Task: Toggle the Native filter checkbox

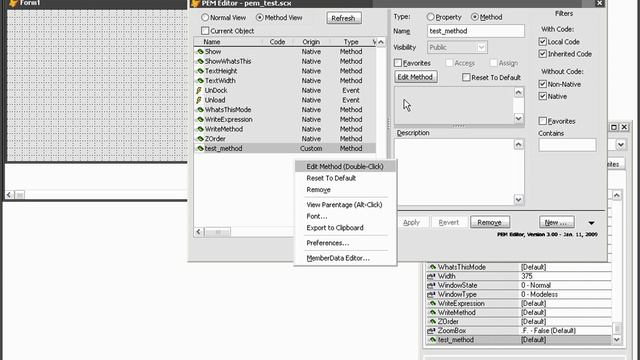Action: [542, 96]
